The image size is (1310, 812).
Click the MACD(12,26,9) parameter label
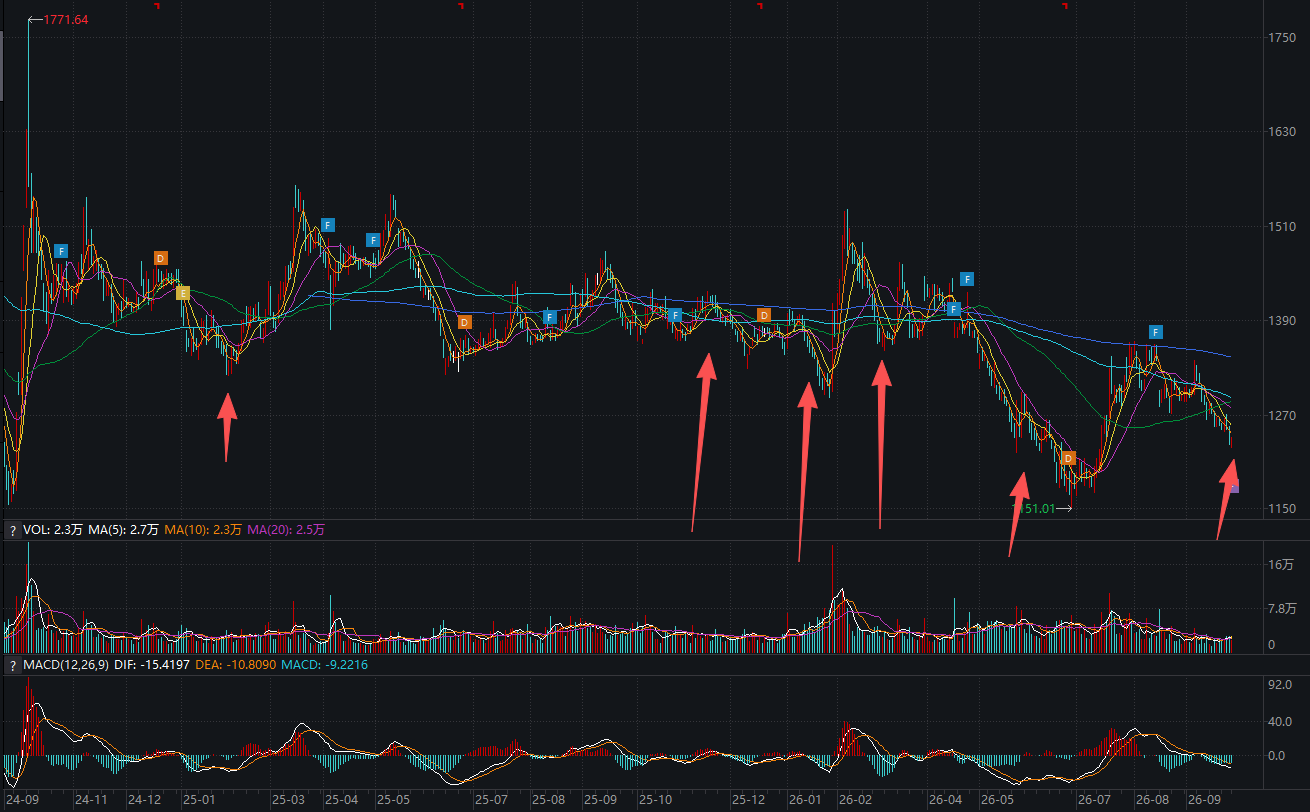[x=67, y=665]
